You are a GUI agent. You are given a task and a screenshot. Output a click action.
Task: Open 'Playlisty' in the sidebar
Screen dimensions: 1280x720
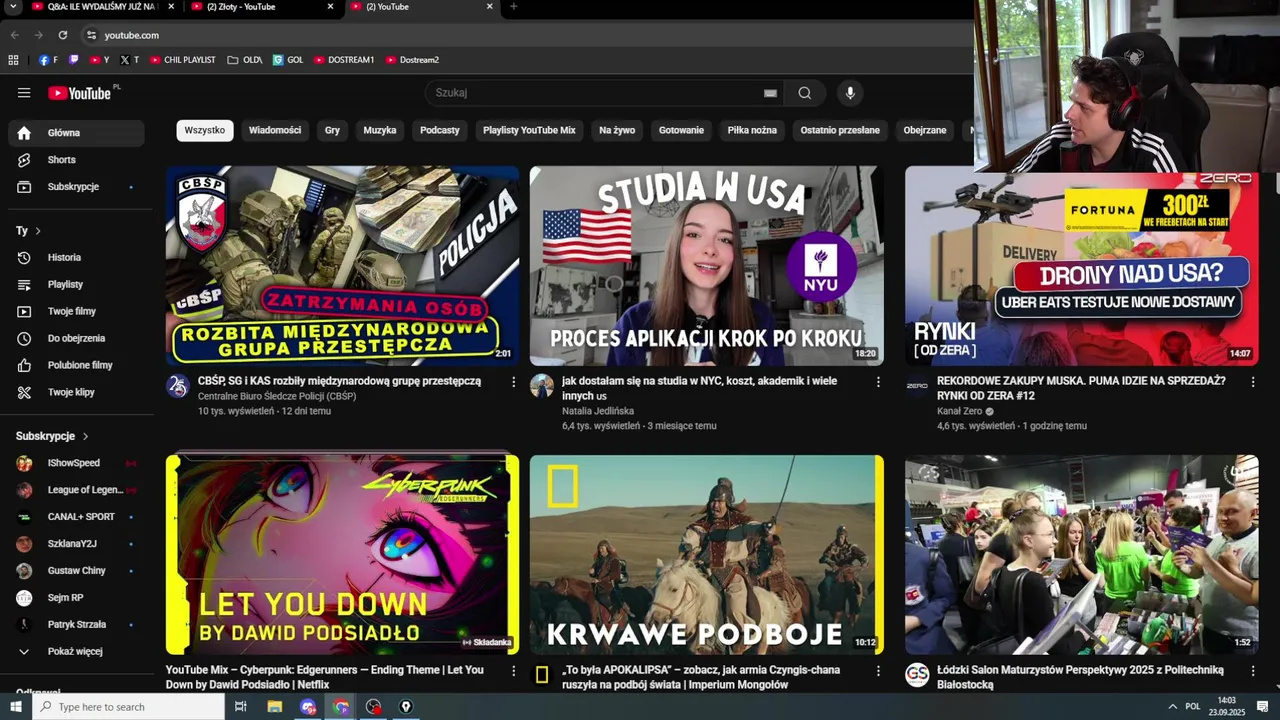77,284
